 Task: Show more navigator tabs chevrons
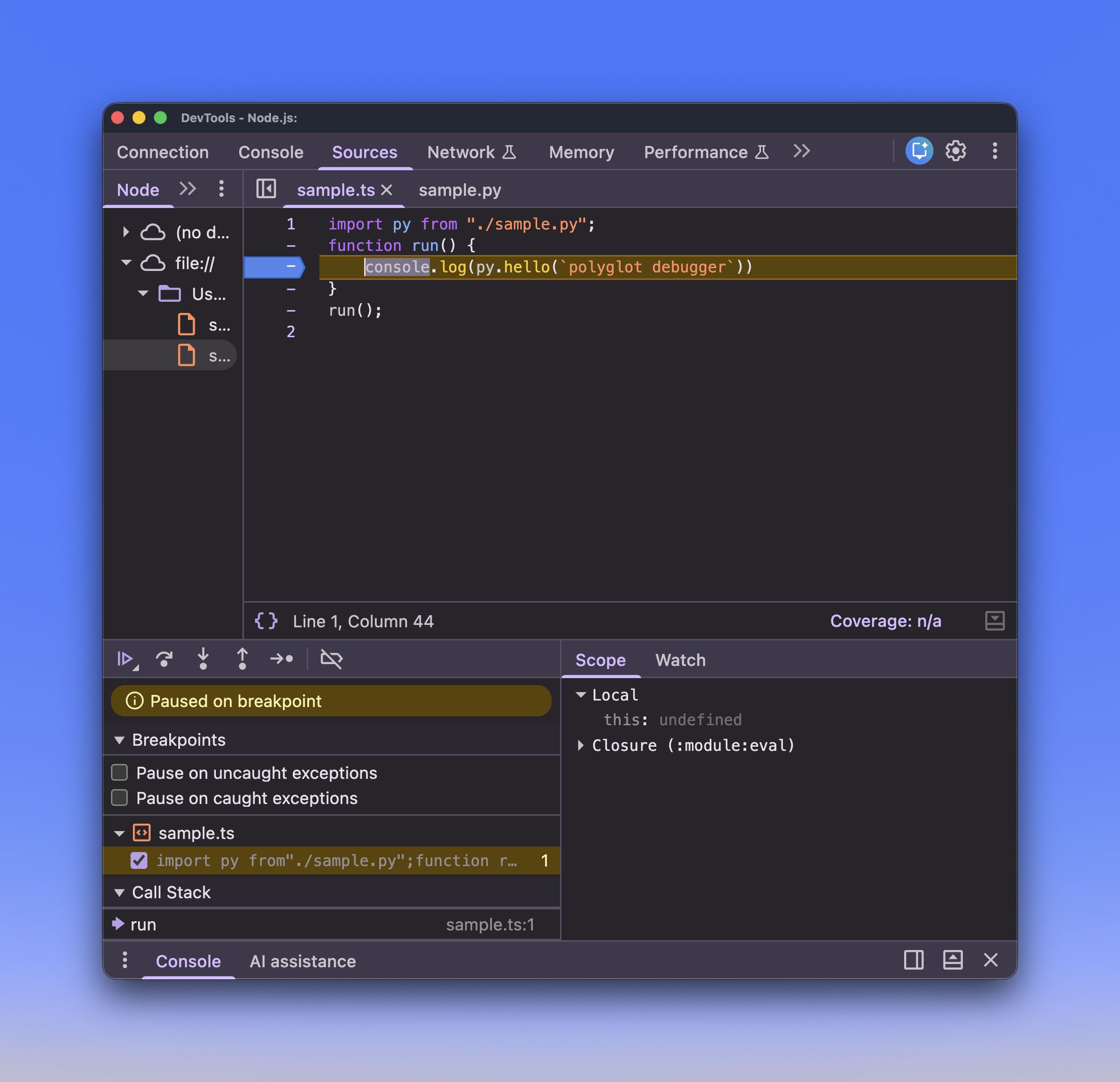pyautogui.click(x=187, y=188)
